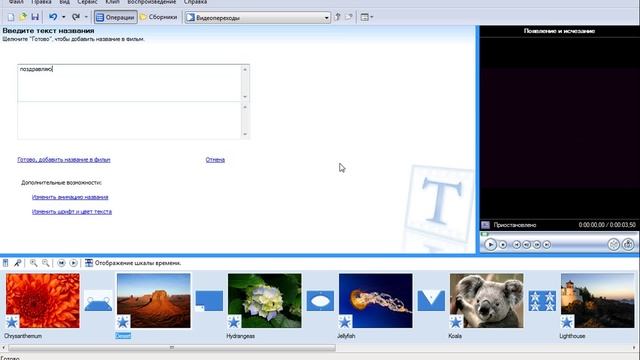Toggle the Сборники collections pane button
Viewport: 640px width, 360px height.
(159, 17)
